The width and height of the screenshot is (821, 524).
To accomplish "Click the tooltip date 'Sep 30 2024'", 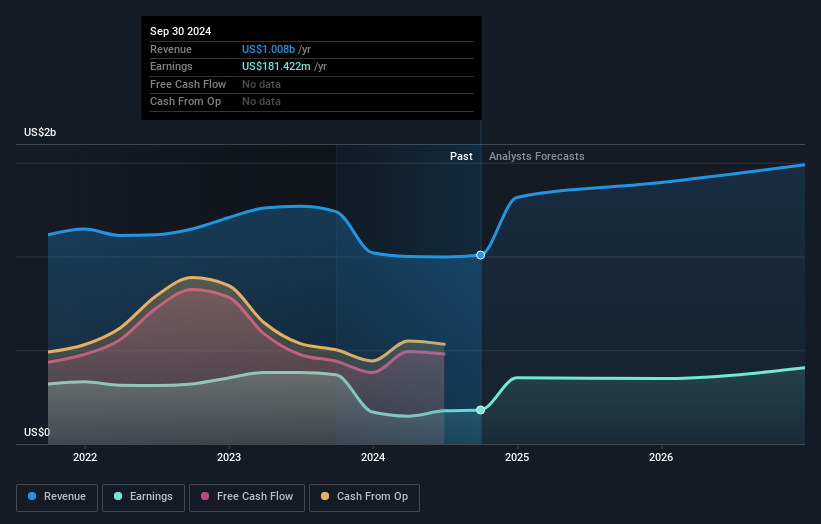I will (x=181, y=31).
